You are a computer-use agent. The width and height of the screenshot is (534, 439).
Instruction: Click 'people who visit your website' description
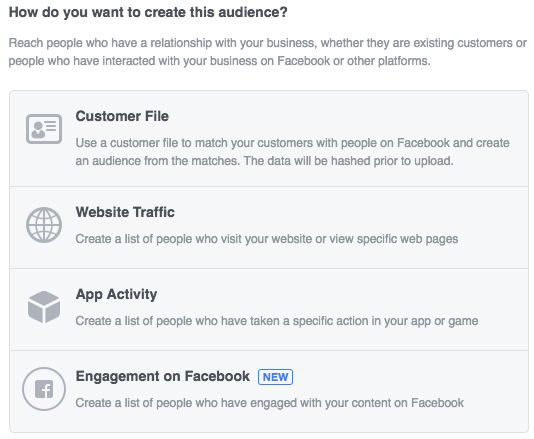[234, 239]
